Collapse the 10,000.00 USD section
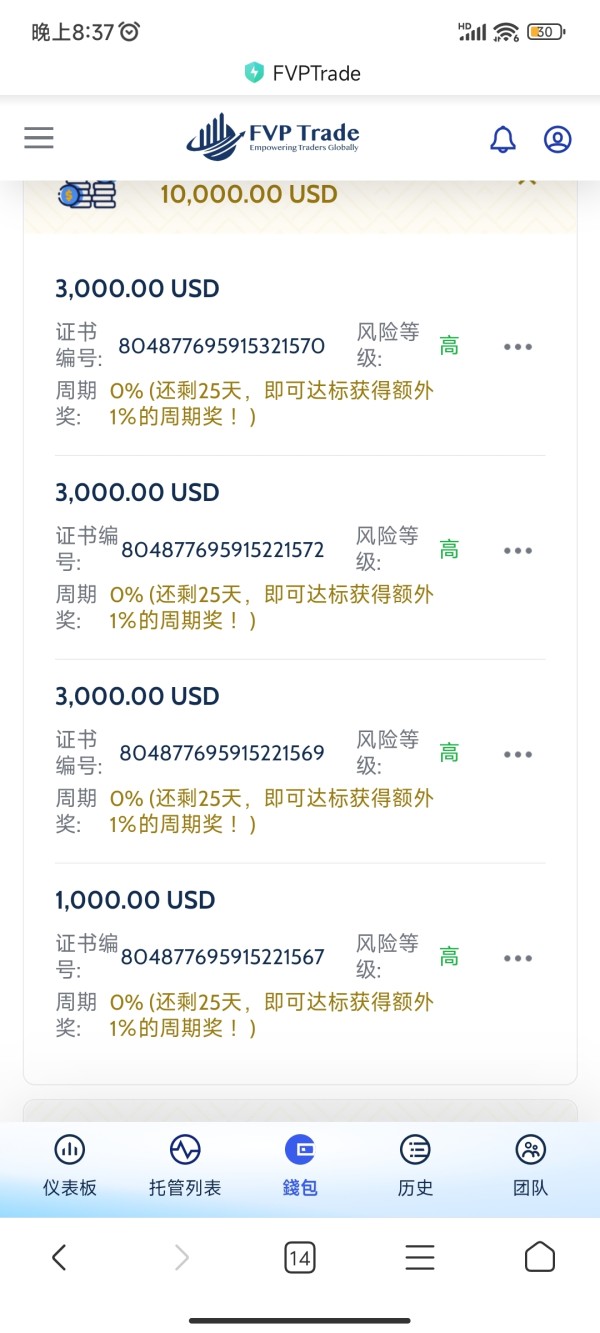Viewport: 600px width, 1333px height. coord(527,182)
